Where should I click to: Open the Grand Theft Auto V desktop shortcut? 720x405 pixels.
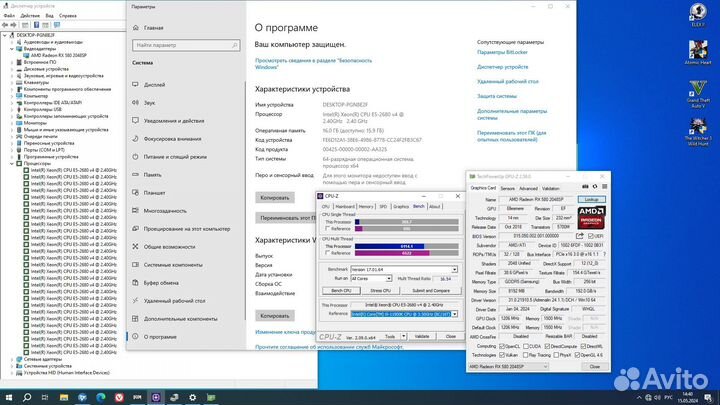click(698, 94)
